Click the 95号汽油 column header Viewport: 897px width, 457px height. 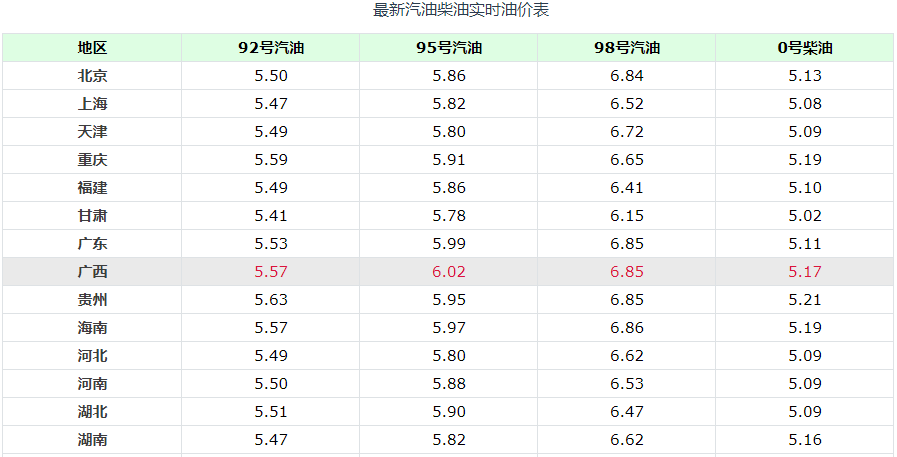click(x=449, y=48)
